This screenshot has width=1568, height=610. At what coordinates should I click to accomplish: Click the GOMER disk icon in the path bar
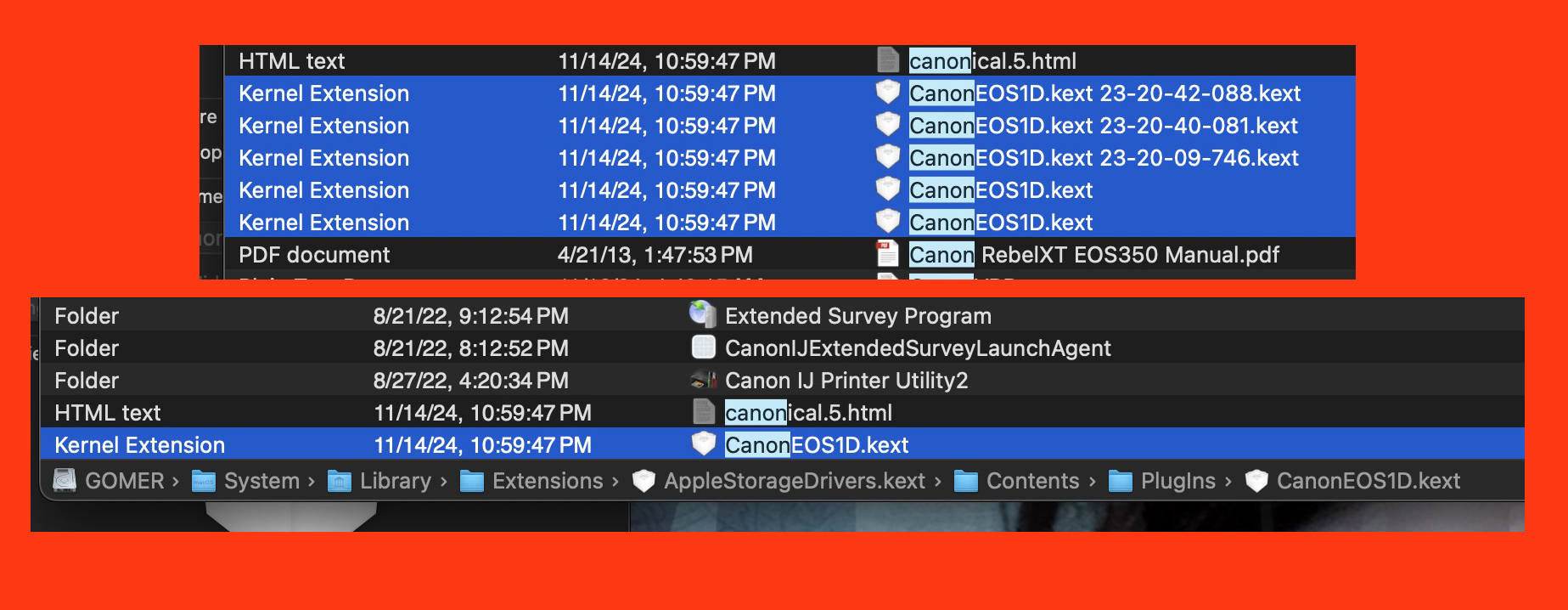[x=65, y=481]
